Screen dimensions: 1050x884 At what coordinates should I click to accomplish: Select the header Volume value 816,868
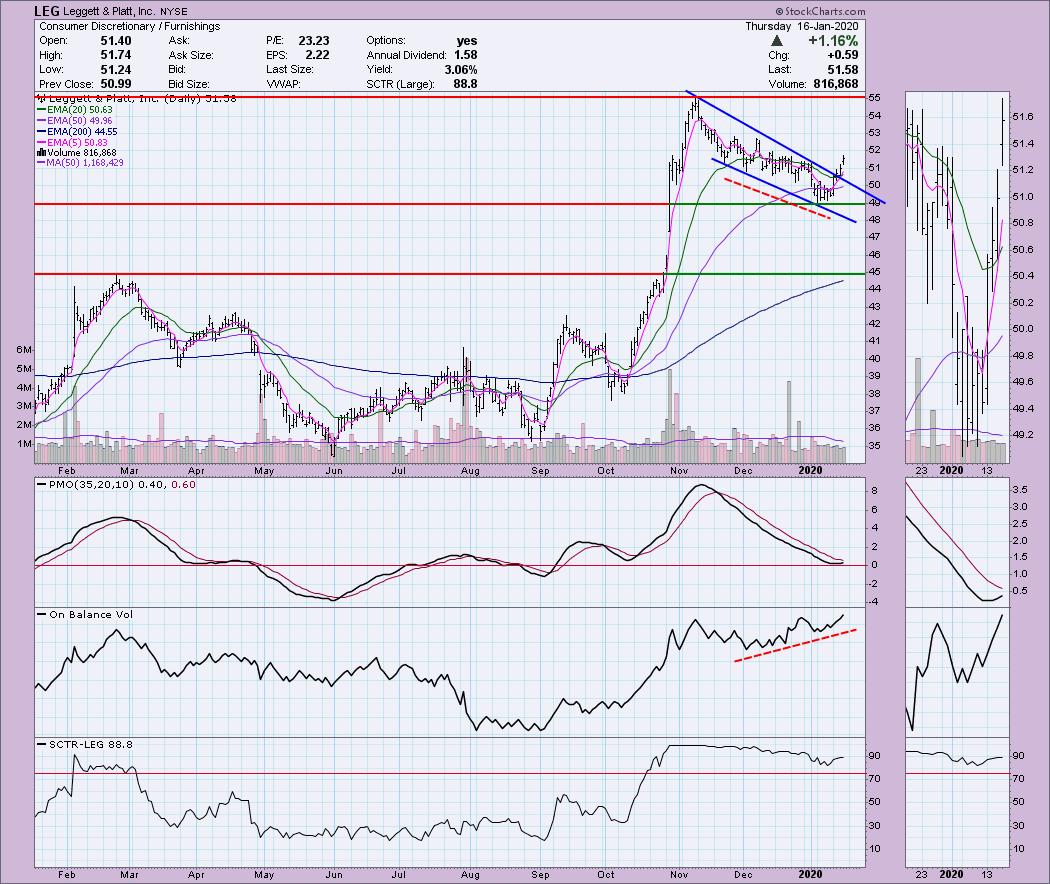pyautogui.click(x=835, y=84)
